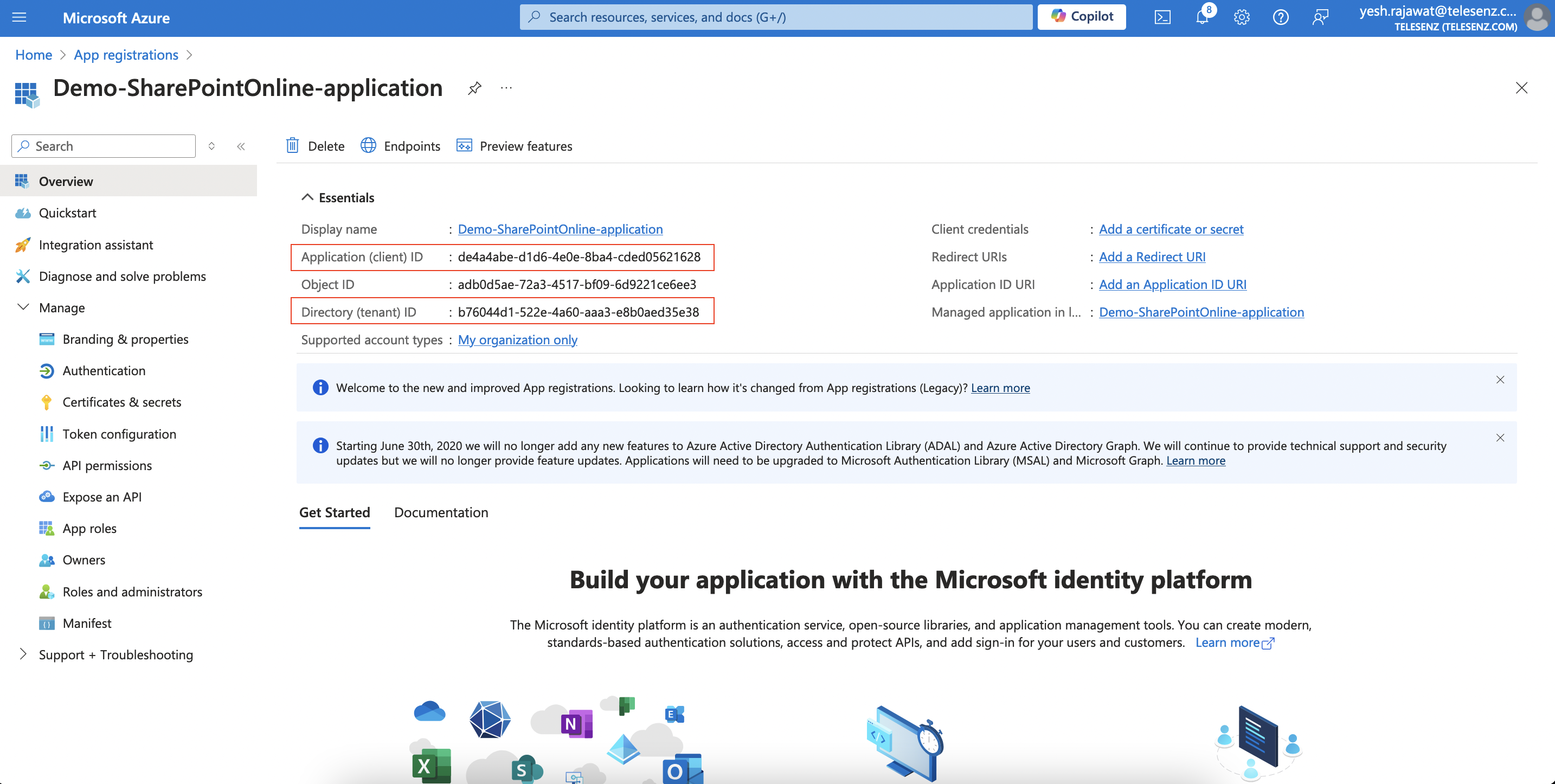This screenshot has width=1555, height=784.
Task: Click Learn more in welcome banner
Action: pyautogui.click(x=1000, y=388)
